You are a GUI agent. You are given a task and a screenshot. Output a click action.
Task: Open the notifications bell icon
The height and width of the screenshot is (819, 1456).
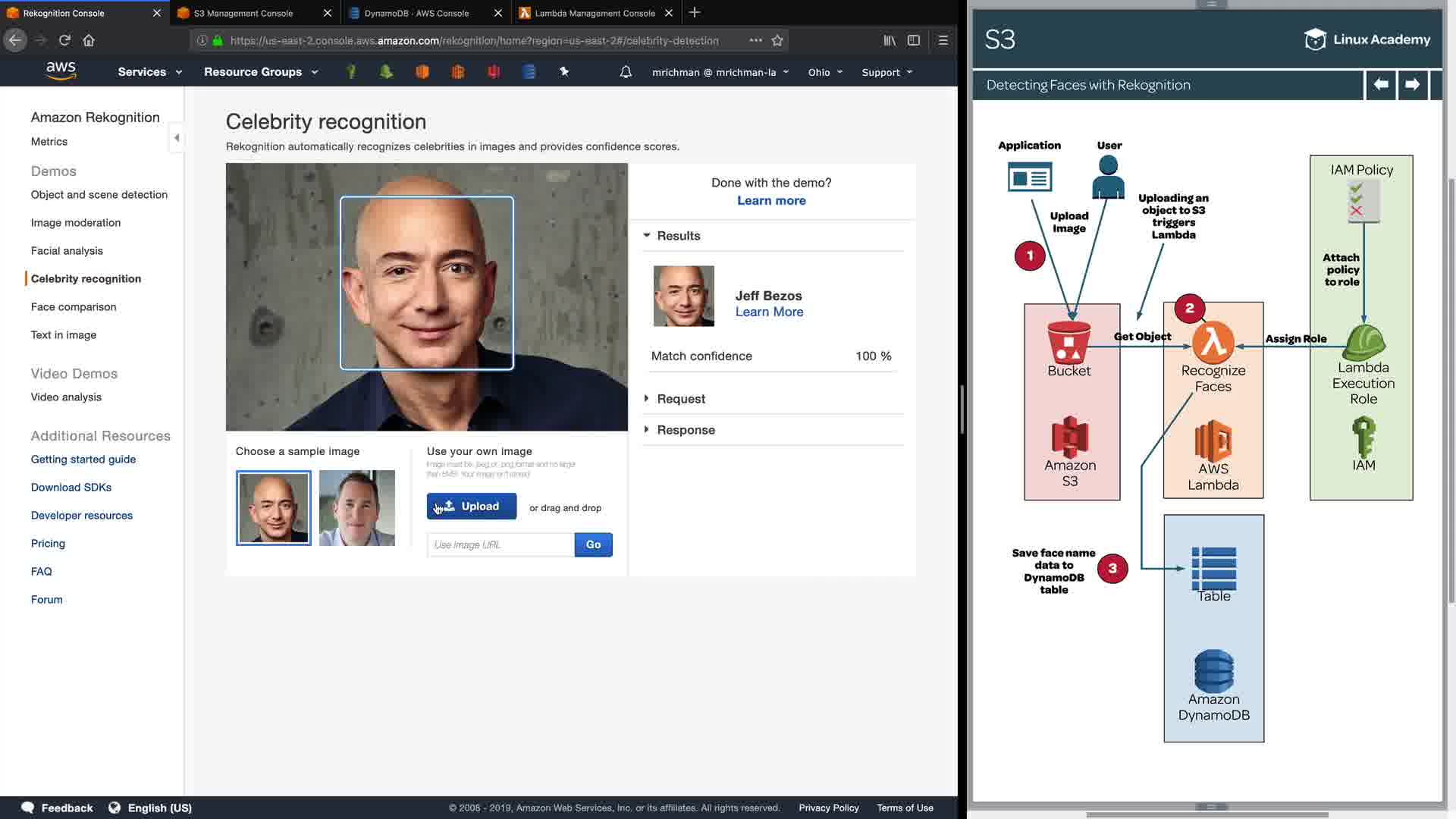626,72
